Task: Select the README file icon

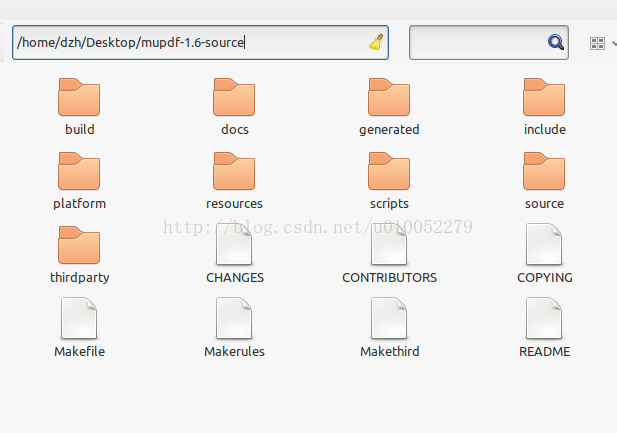Action: point(544,318)
